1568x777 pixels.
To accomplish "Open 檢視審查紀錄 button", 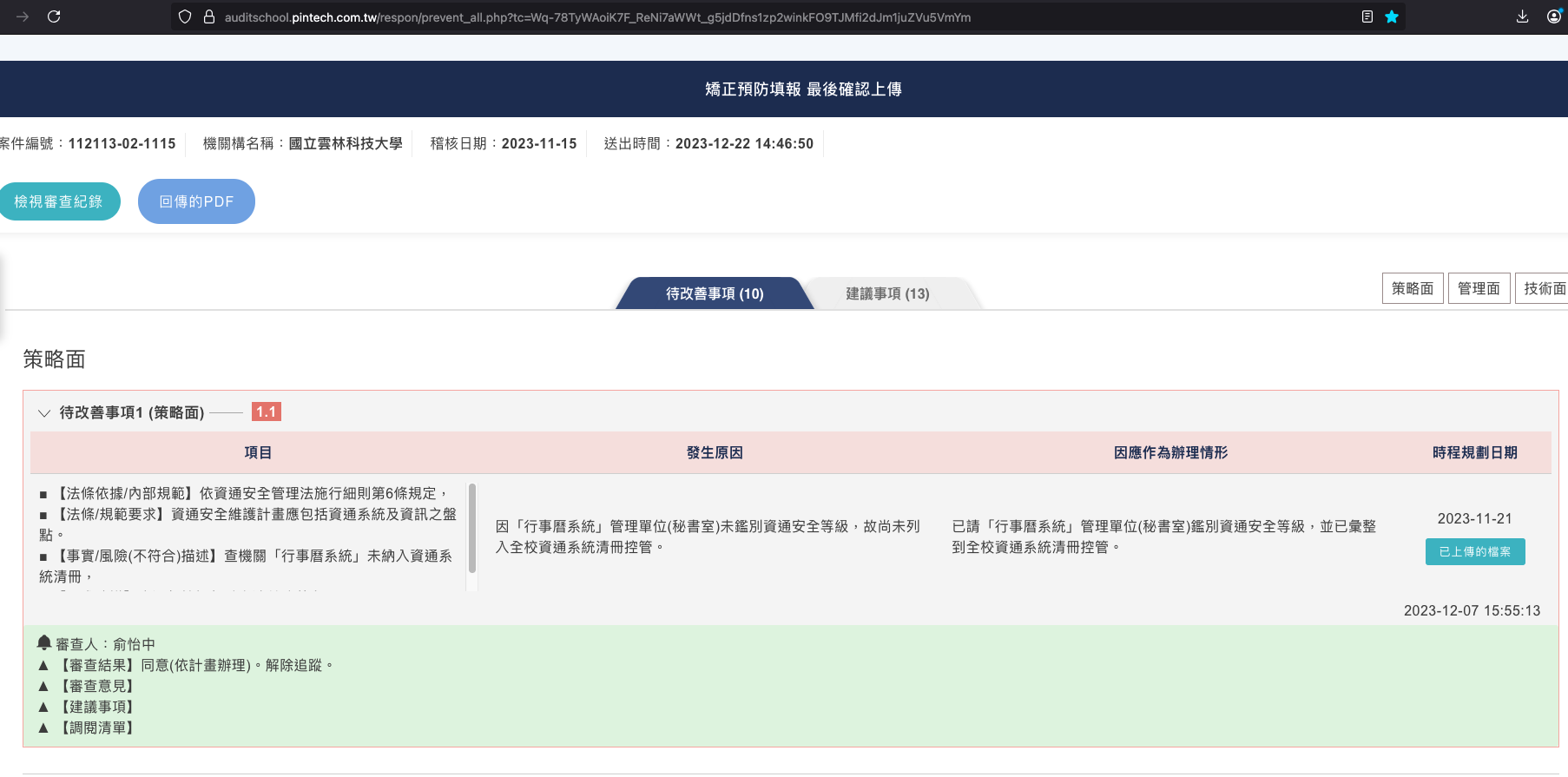I will (x=58, y=201).
